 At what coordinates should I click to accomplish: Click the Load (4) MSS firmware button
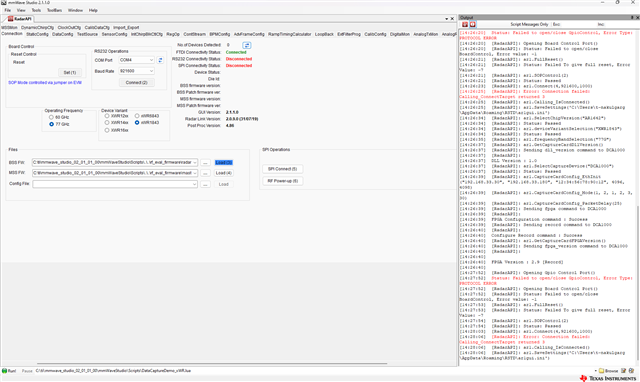coord(224,173)
